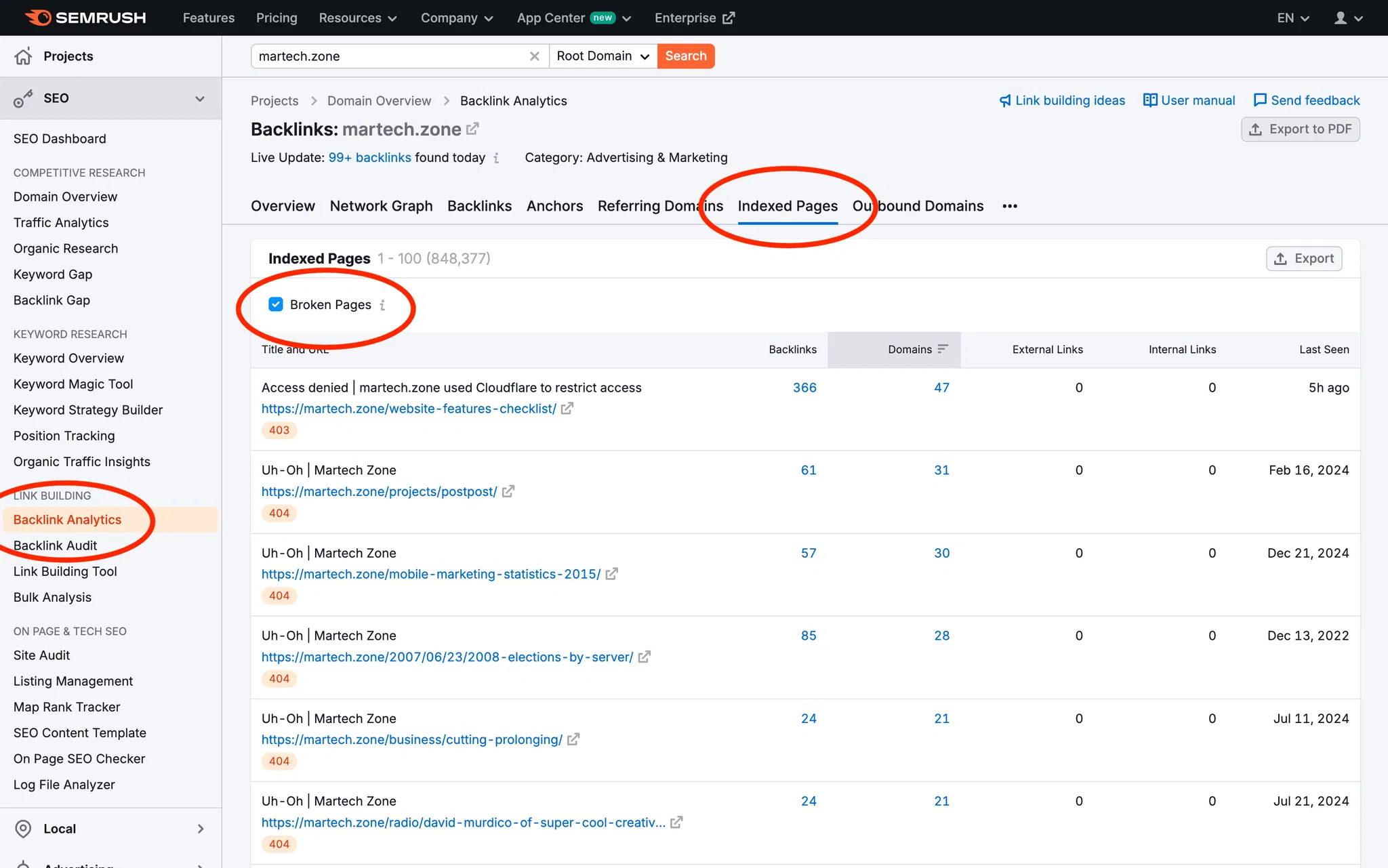Open the EN language dropdown

pos(1292,18)
